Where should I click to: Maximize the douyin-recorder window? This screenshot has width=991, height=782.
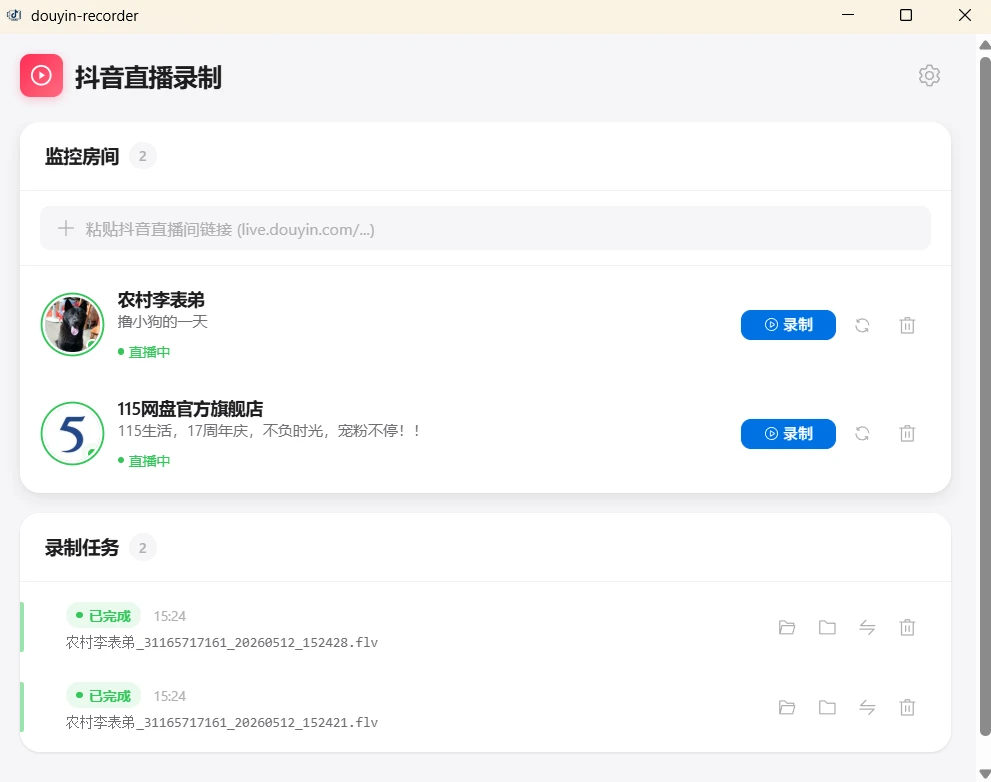coord(906,15)
